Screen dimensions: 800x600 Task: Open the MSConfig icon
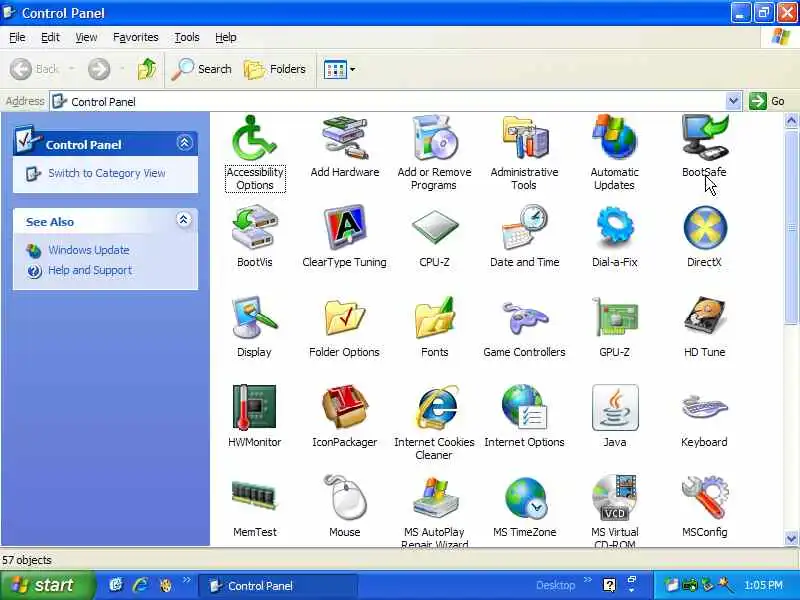pyautogui.click(x=705, y=497)
